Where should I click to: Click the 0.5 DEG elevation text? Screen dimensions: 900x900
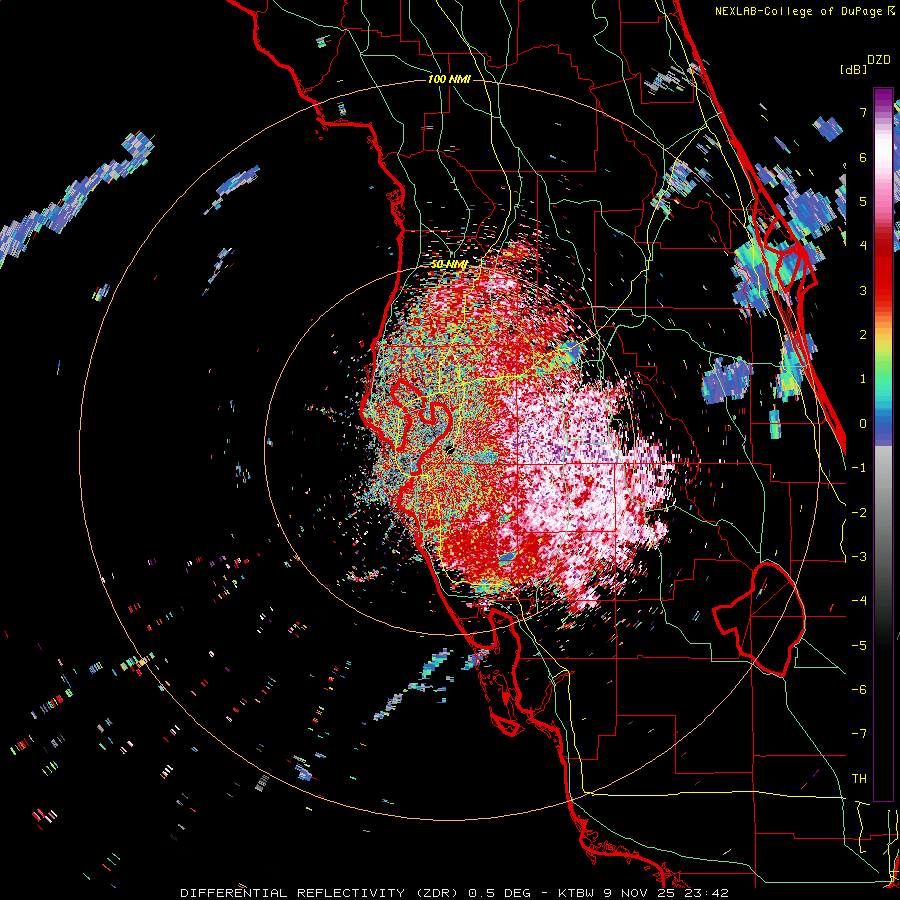pos(500,893)
